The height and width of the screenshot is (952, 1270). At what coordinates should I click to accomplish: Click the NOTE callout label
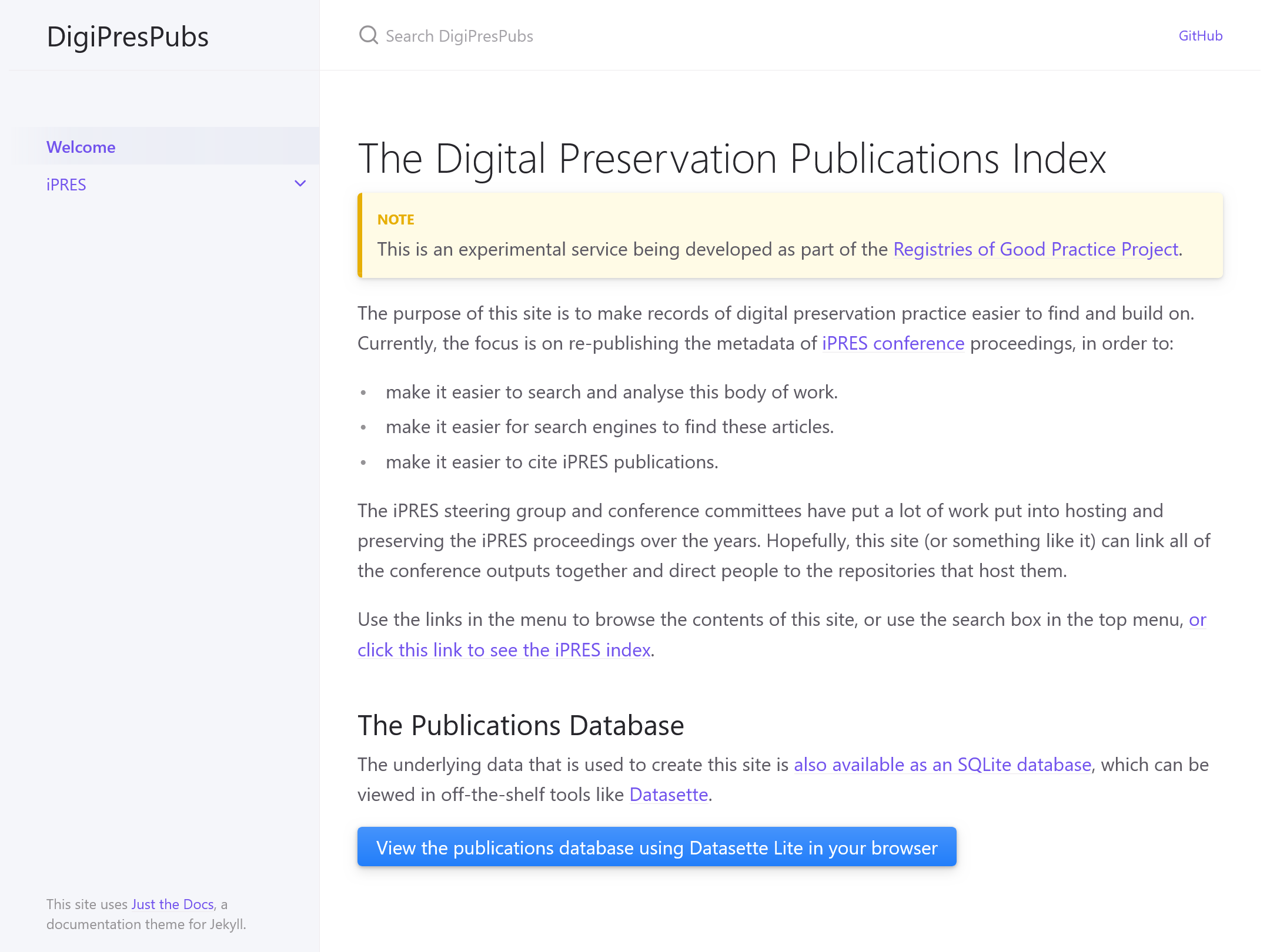[396, 220]
